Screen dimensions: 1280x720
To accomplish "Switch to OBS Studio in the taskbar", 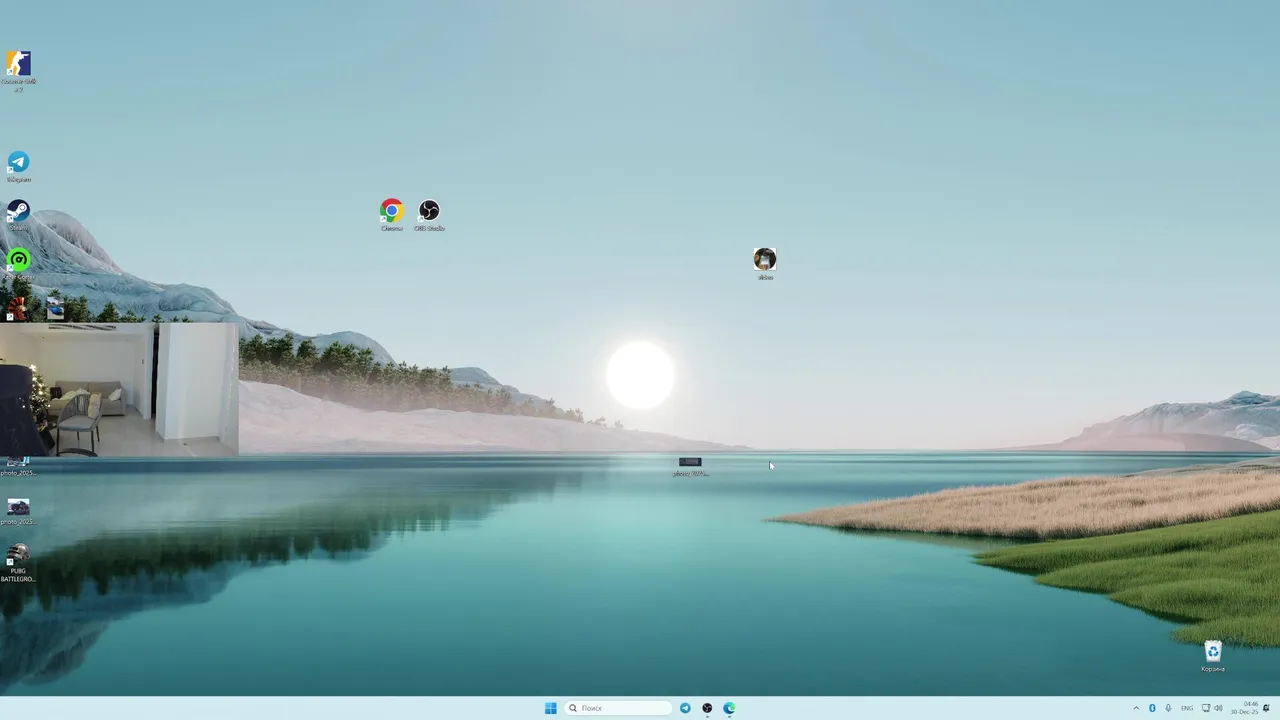I will [707, 708].
